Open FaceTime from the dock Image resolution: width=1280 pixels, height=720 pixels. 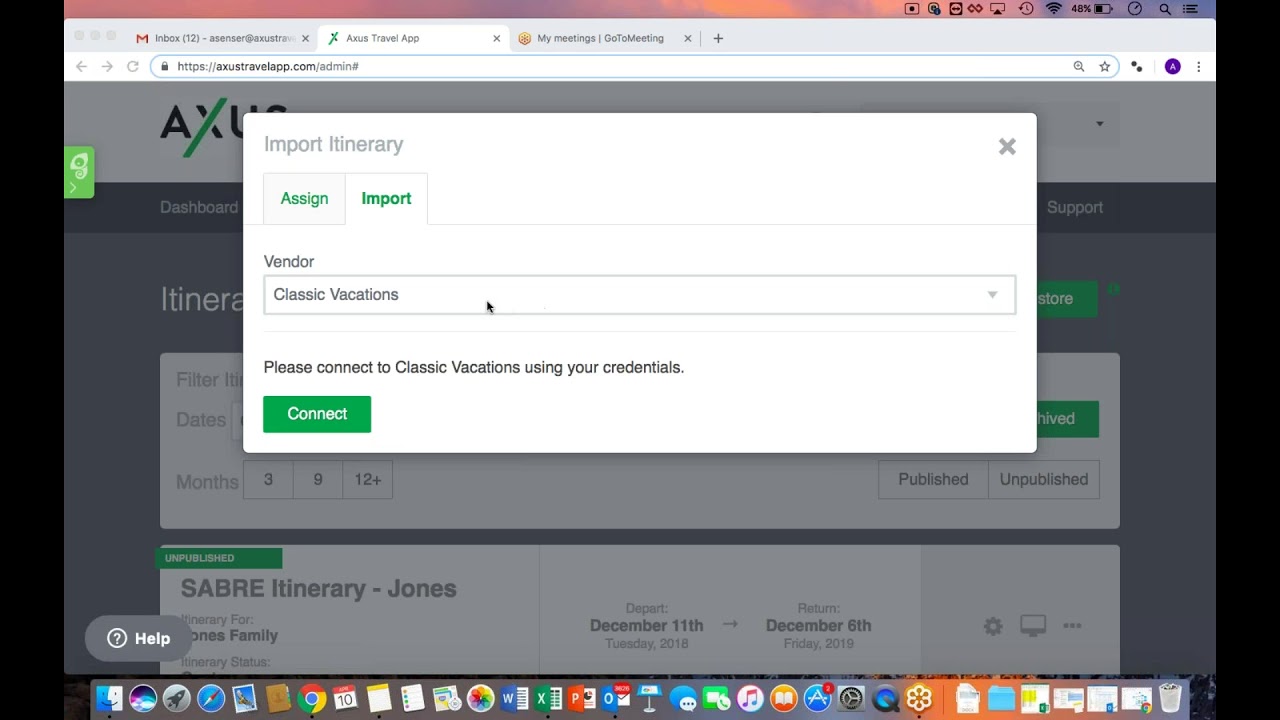pos(717,698)
